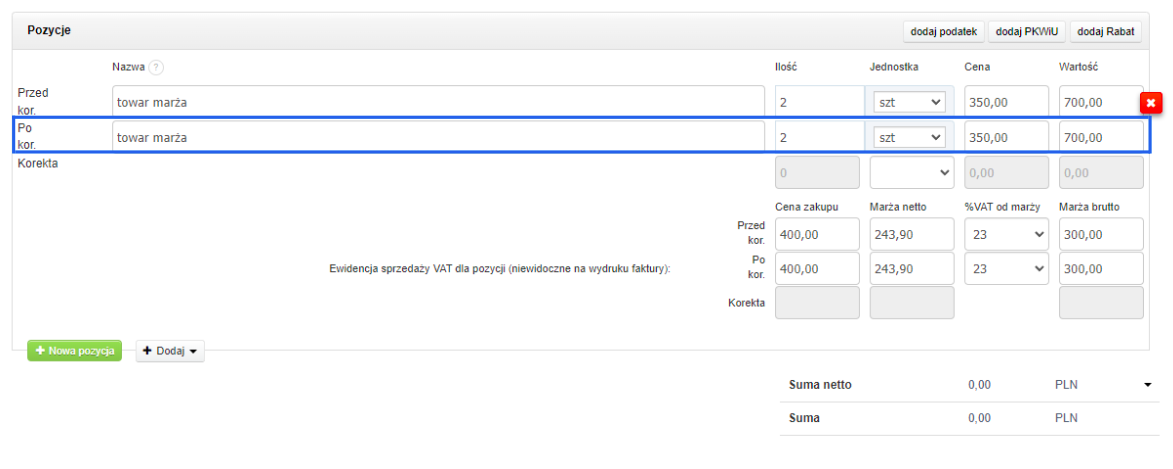The height and width of the screenshot is (469, 1173).
Task: Expand the Przed kor. %VAT od marży dropdown
Action: [x=1005, y=234]
